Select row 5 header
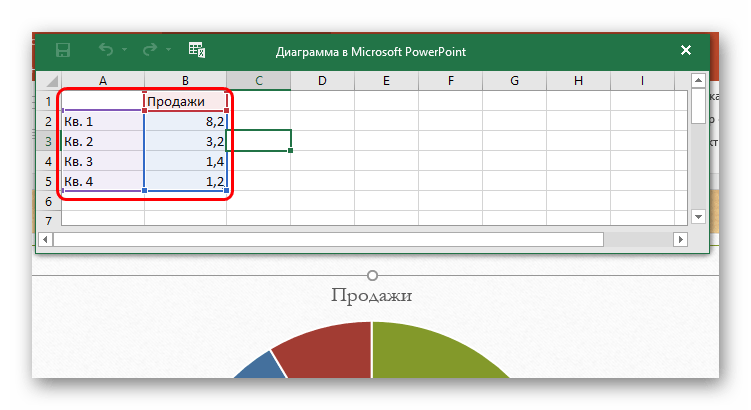 (x=49, y=182)
